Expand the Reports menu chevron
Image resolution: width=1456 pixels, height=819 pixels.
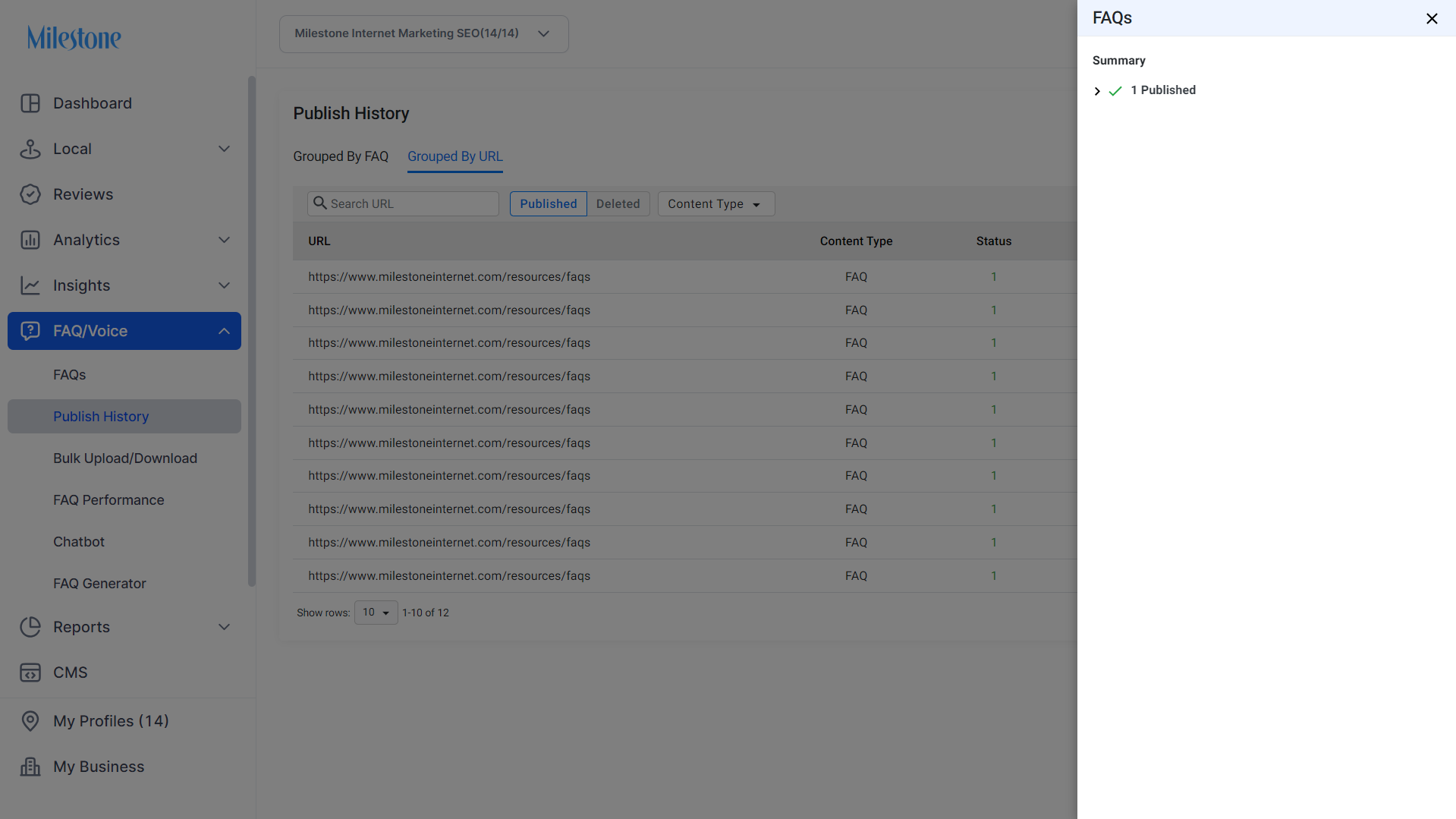[x=224, y=627]
